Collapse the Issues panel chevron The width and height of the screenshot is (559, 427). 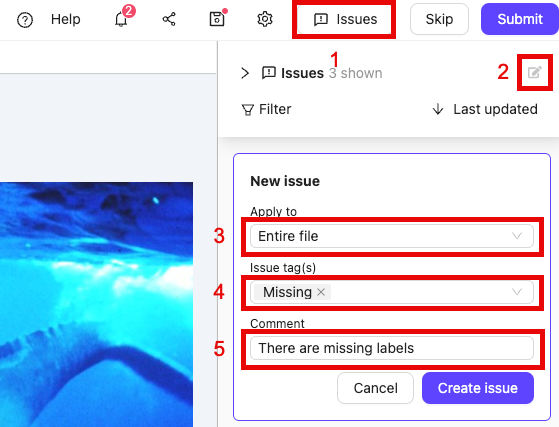245,73
